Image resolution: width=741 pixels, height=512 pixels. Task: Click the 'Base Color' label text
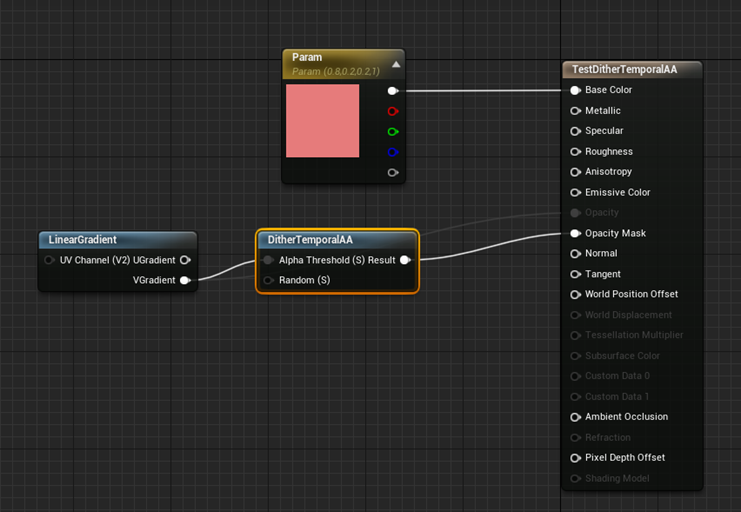click(x=608, y=90)
